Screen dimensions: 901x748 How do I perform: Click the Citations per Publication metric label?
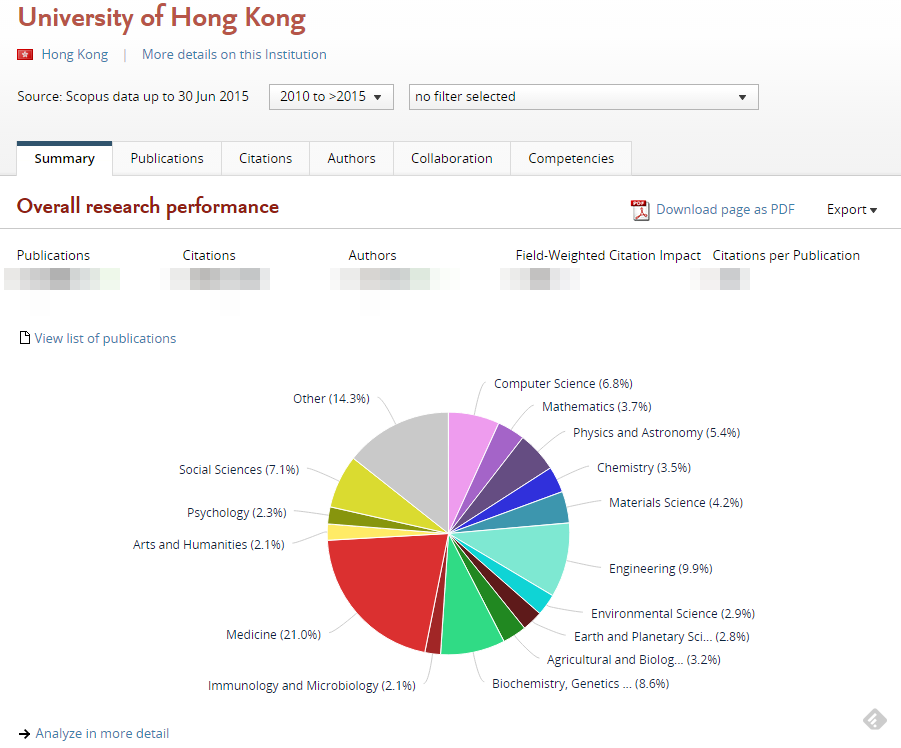786,256
